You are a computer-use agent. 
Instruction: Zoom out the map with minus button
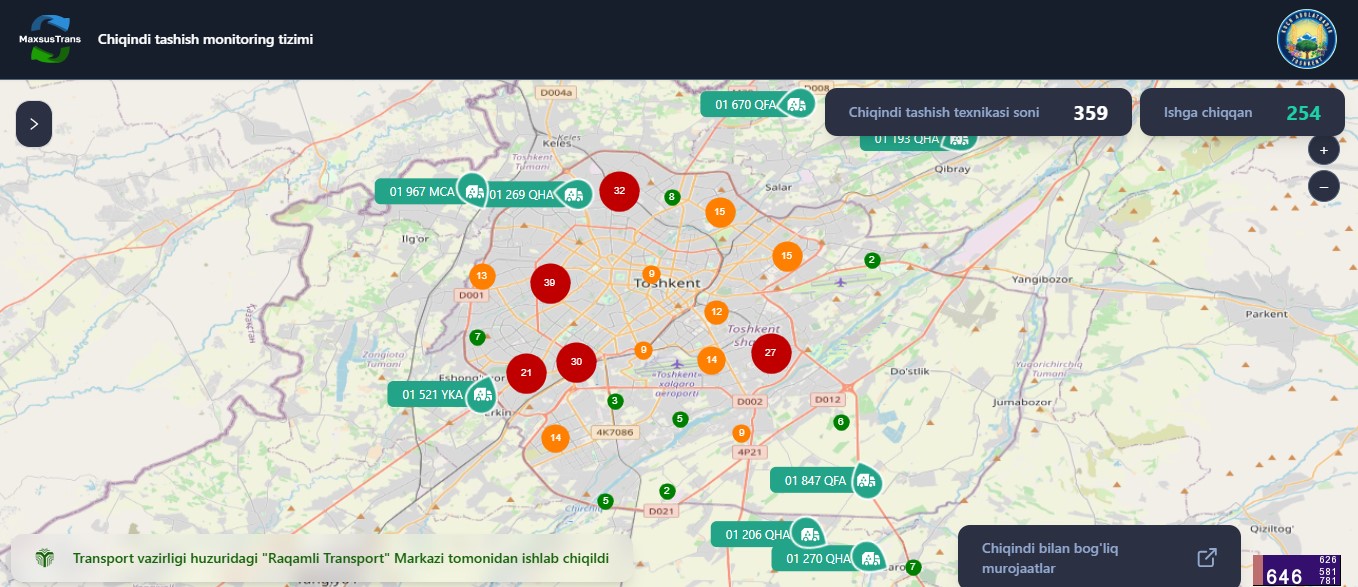pyautogui.click(x=1323, y=186)
